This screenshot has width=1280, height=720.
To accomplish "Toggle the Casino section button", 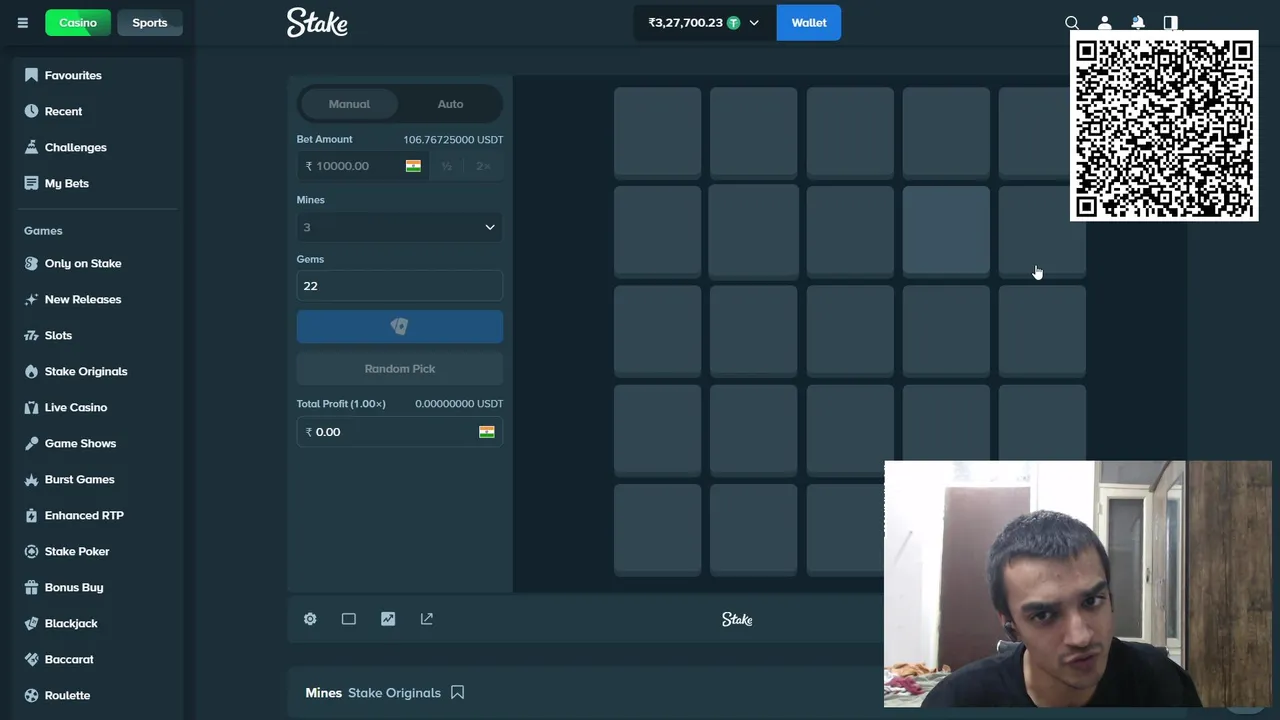I will tap(78, 22).
